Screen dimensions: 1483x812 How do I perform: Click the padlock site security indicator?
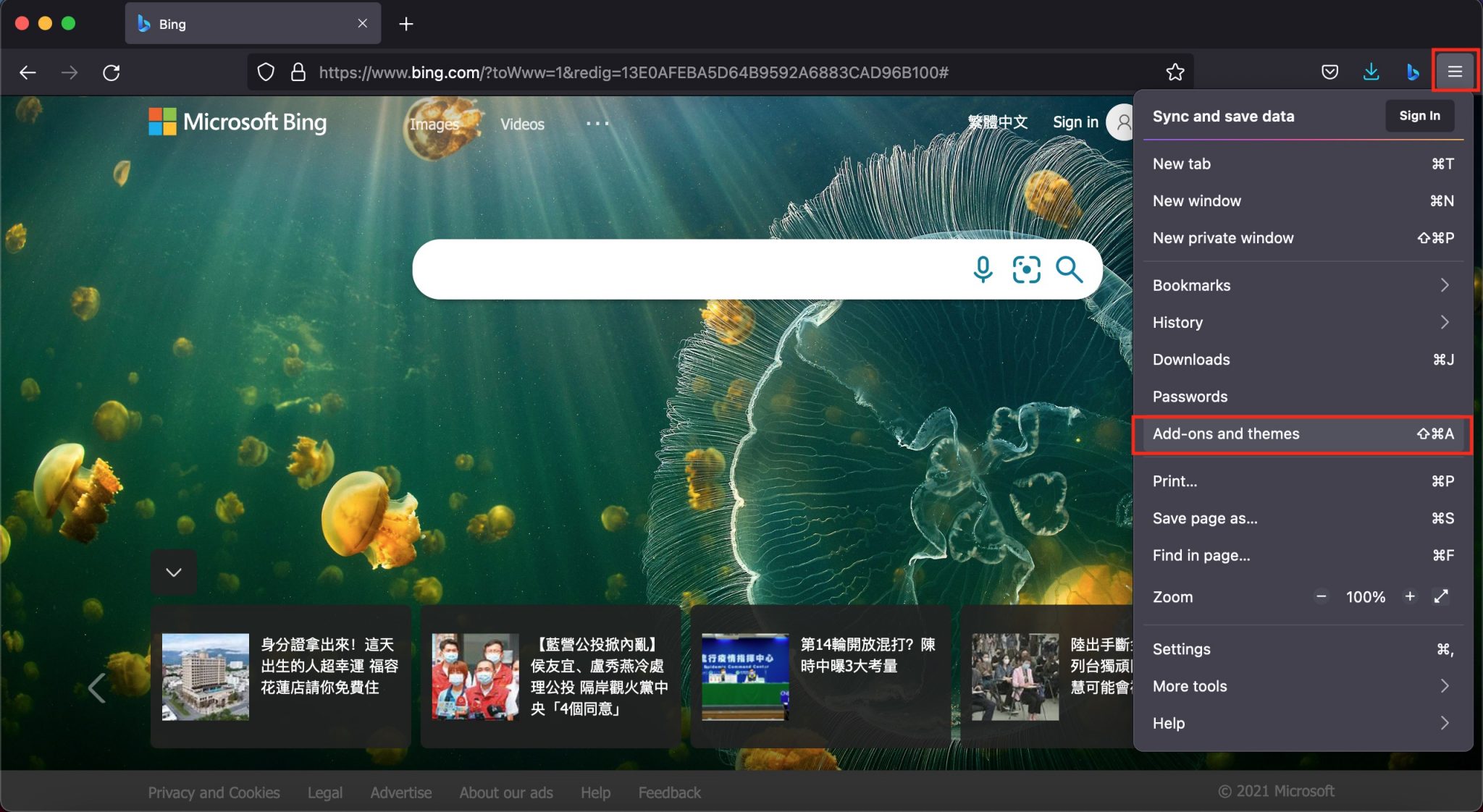pyautogui.click(x=297, y=72)
